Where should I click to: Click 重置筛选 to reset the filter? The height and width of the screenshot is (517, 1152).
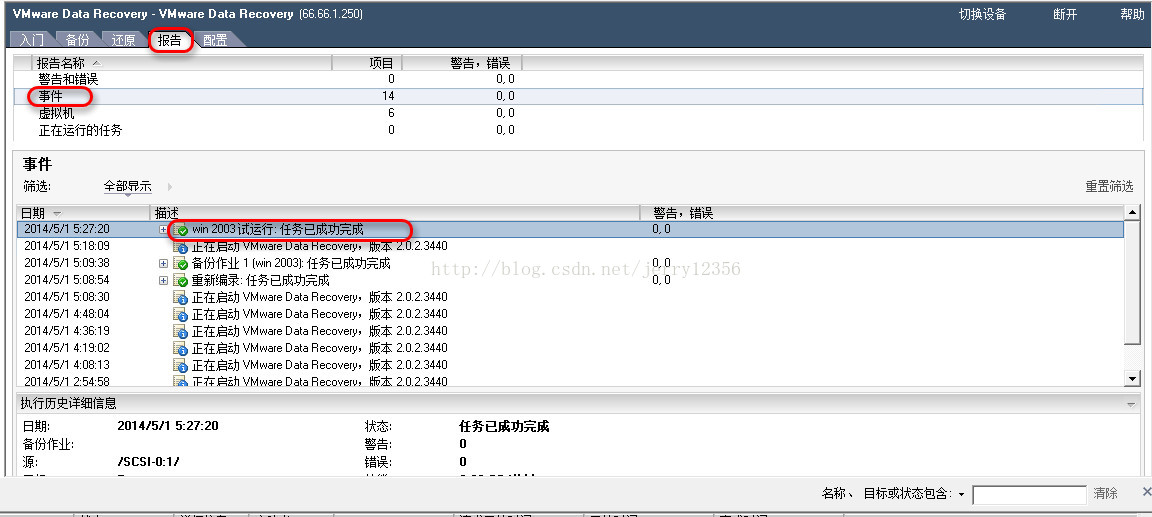(x=1109, y=187)
